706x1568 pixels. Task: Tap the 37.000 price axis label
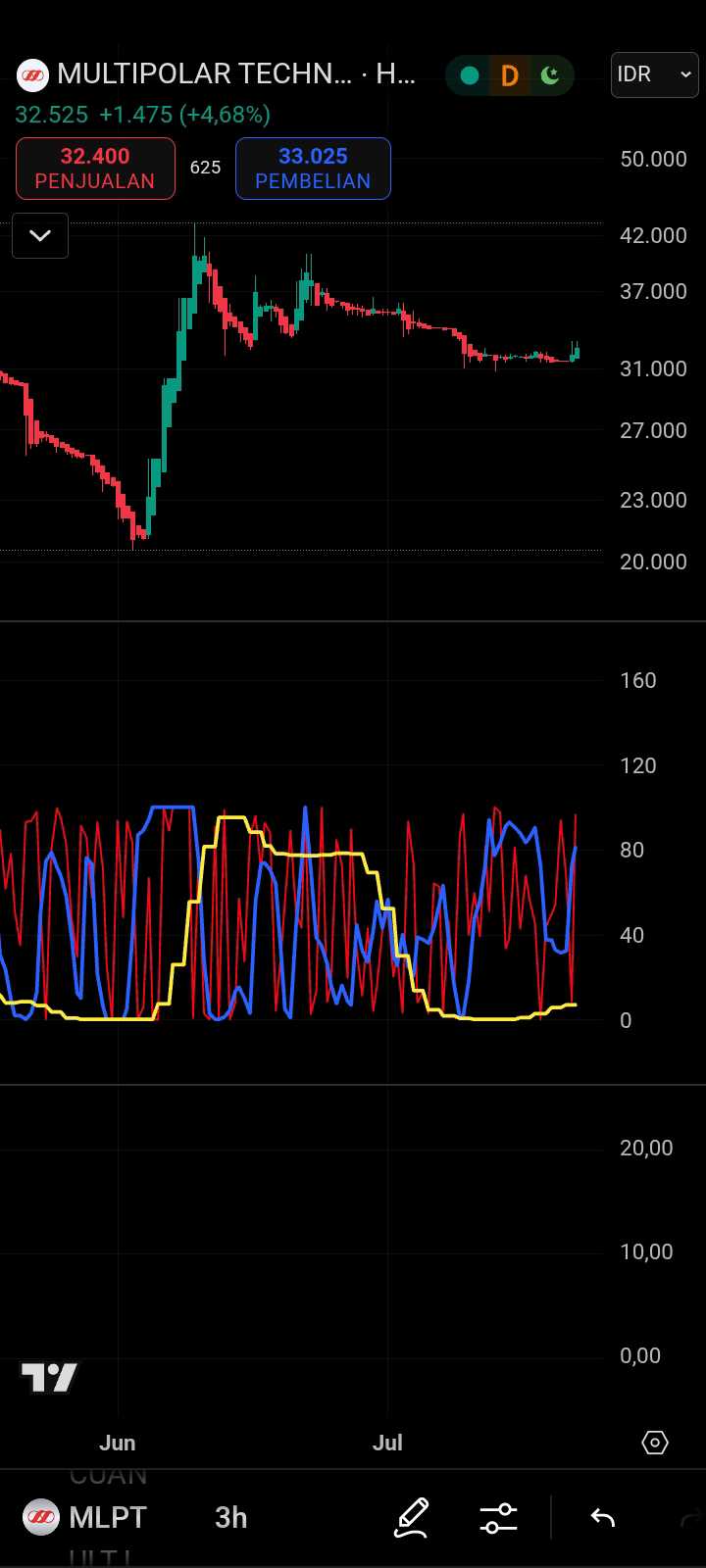click(x=653, y=291)
